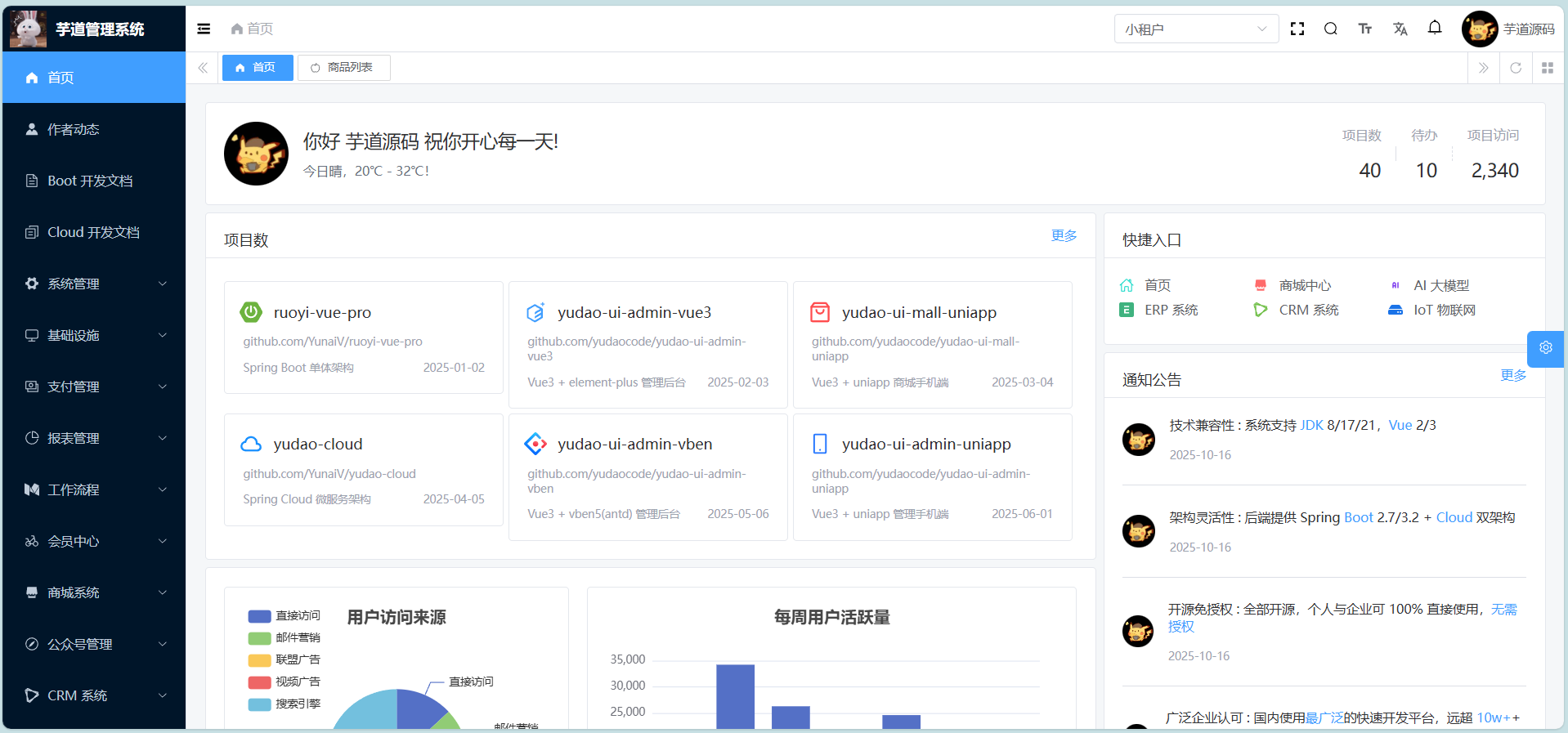Toggle fullscreen mode icon
The height and width of the screenshot is (733, 1568).
click(1297, 29)
